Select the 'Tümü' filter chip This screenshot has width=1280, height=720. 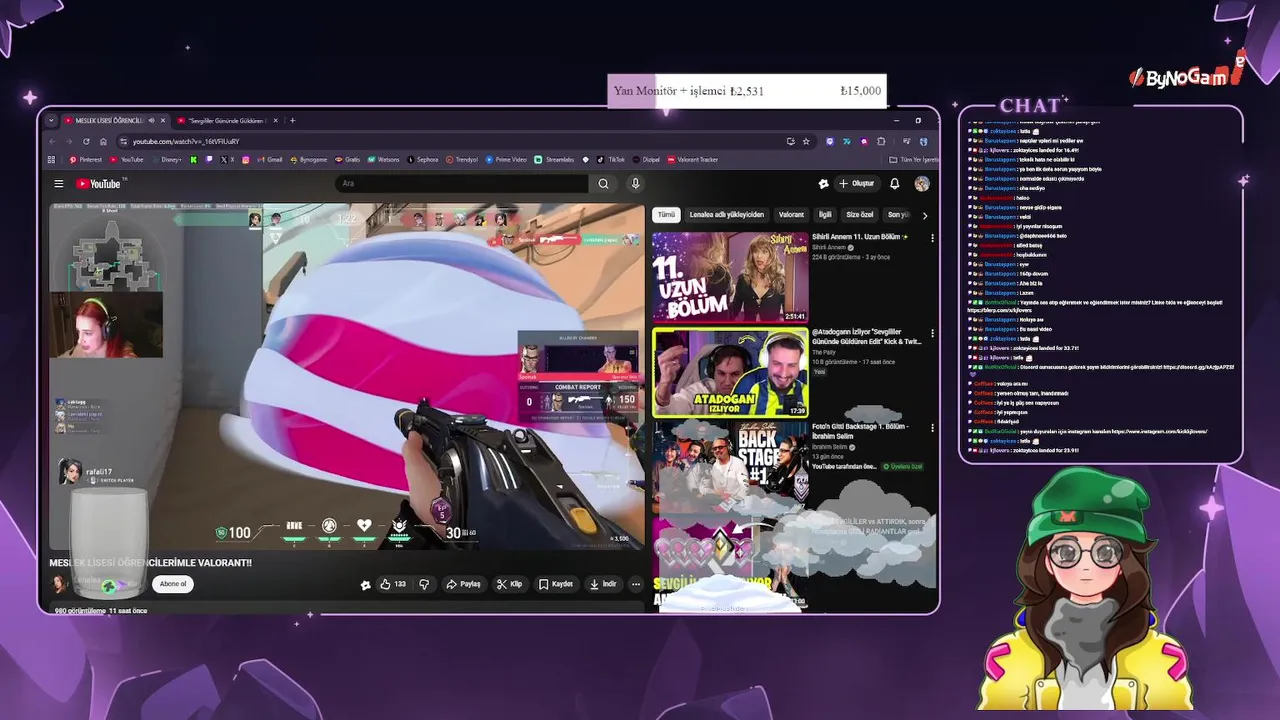[666, 215]
